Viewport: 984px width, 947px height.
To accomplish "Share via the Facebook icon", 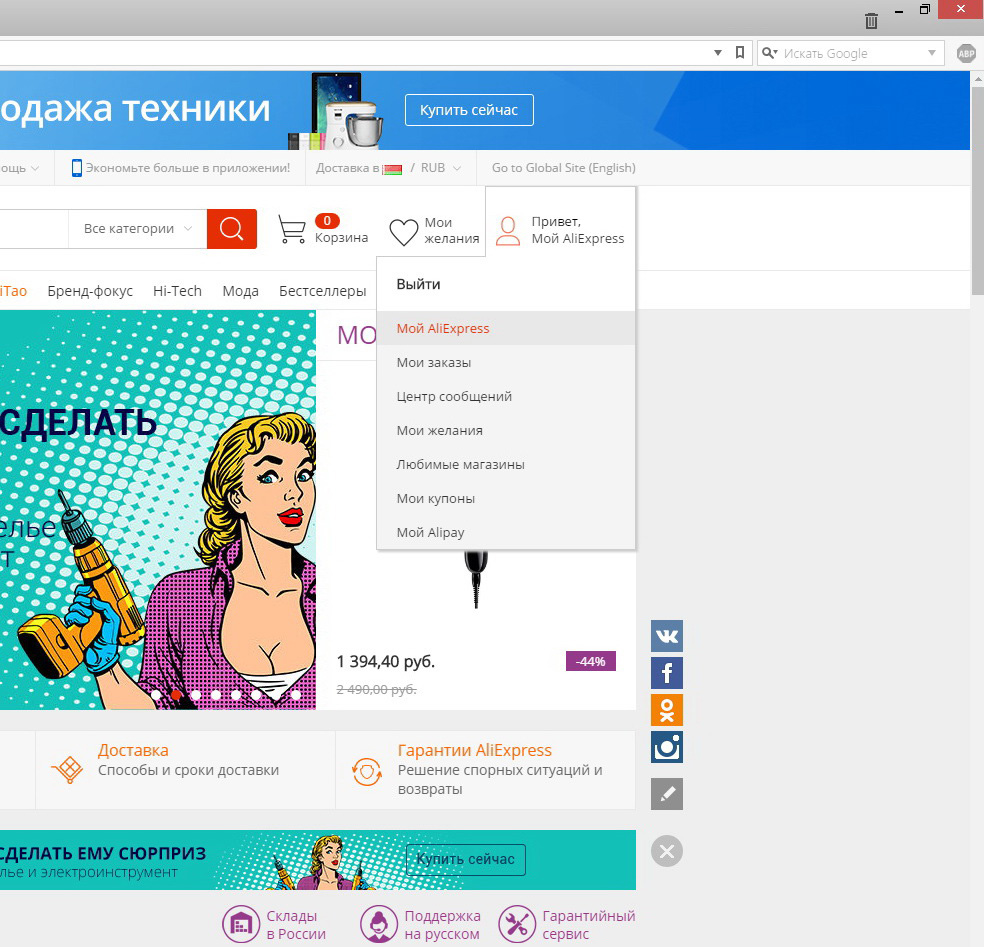I will tap(666, 673).
